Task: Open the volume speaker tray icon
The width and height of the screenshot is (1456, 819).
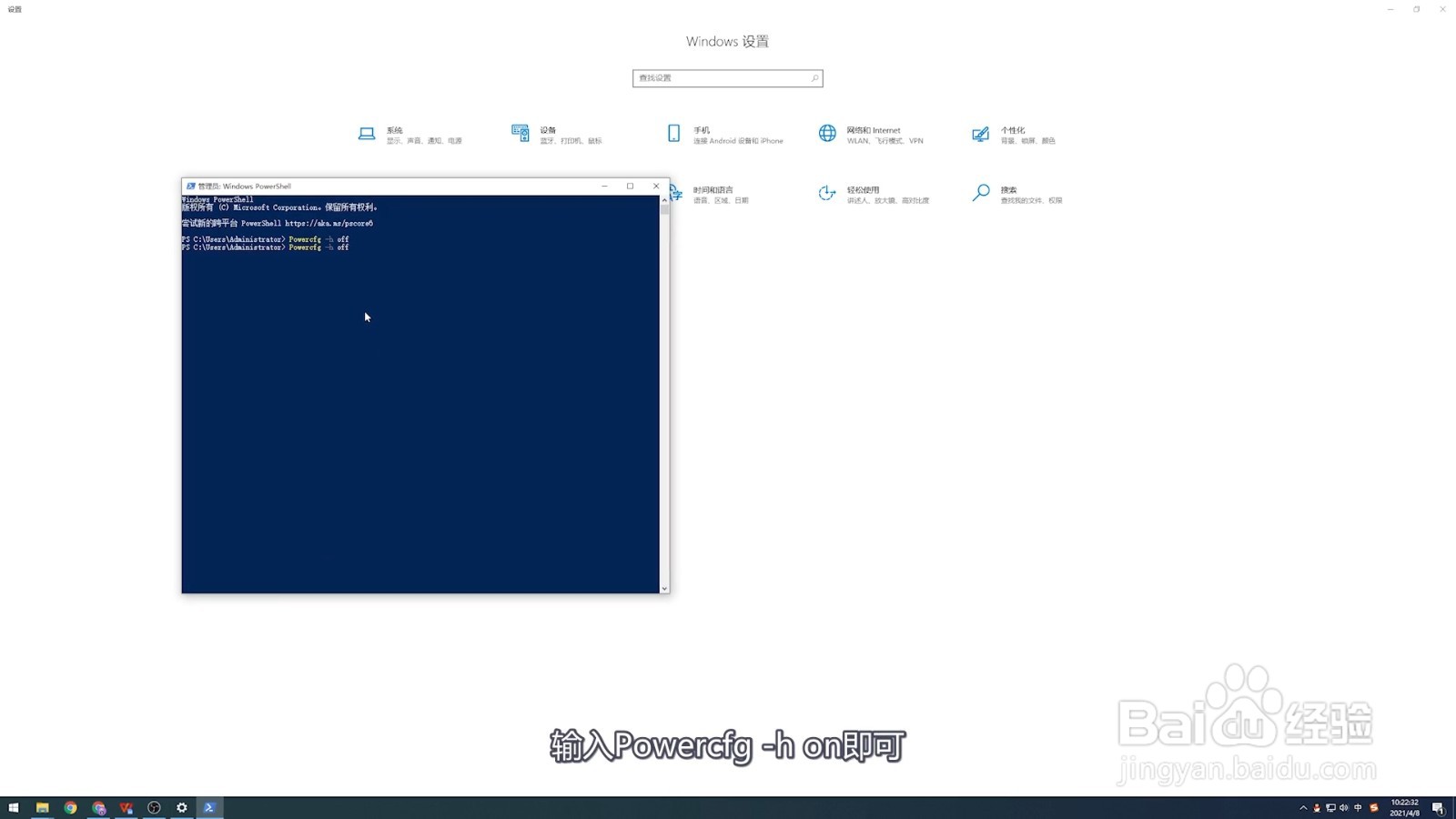Action: [x=1344, y=808]
